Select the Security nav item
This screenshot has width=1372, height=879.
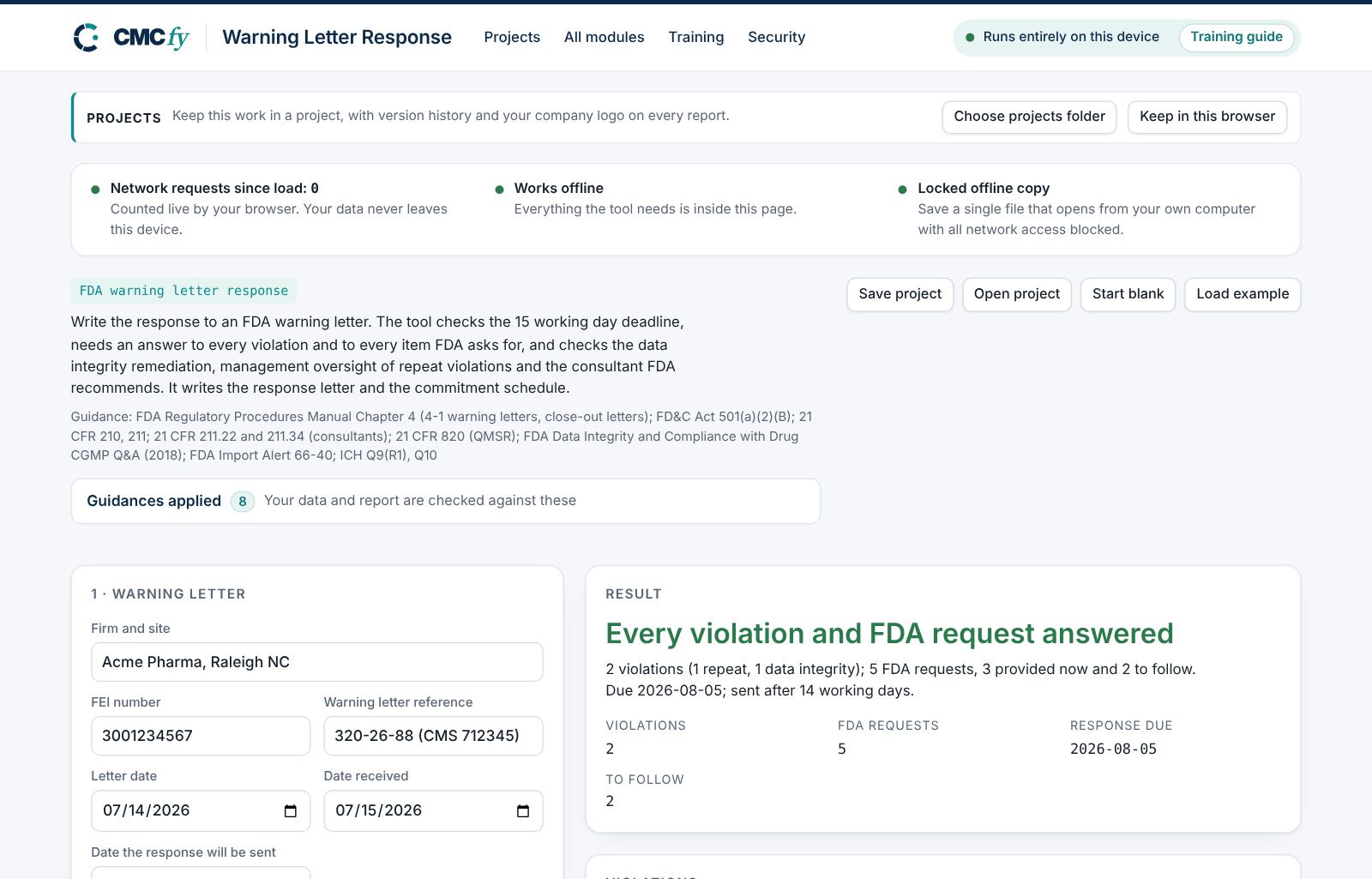point(776,37)
